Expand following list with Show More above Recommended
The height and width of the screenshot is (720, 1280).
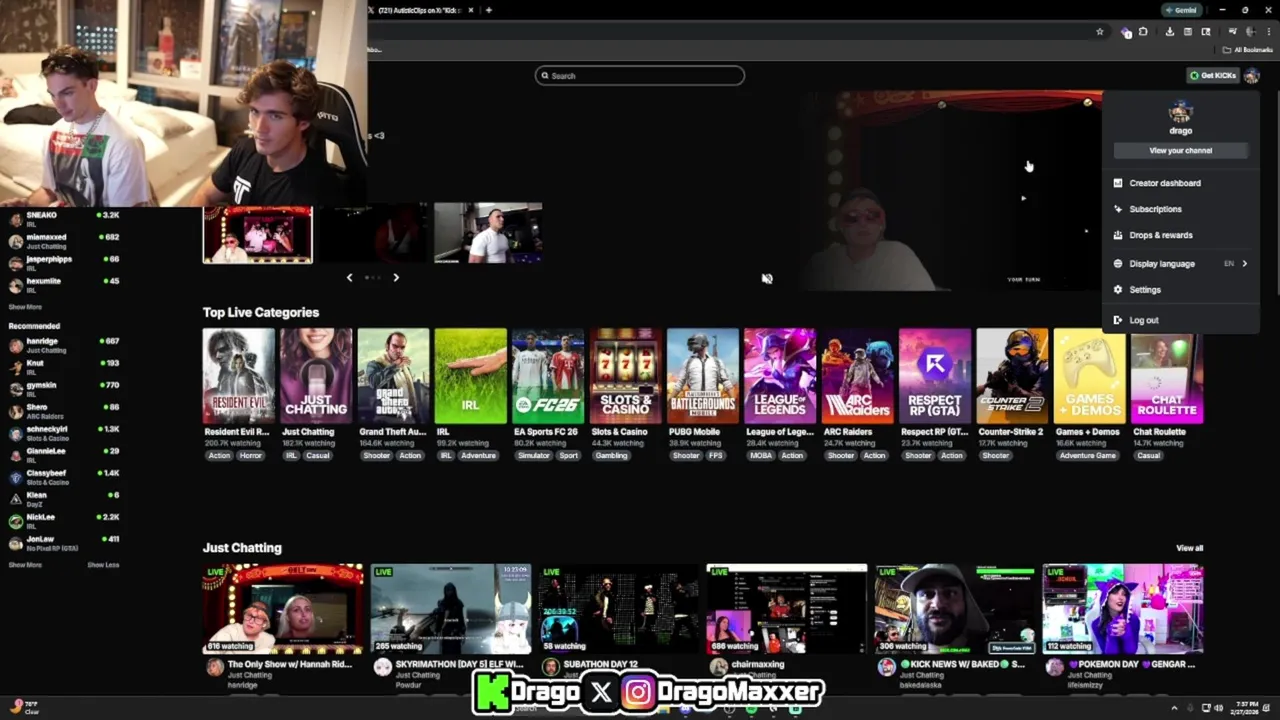25,307
